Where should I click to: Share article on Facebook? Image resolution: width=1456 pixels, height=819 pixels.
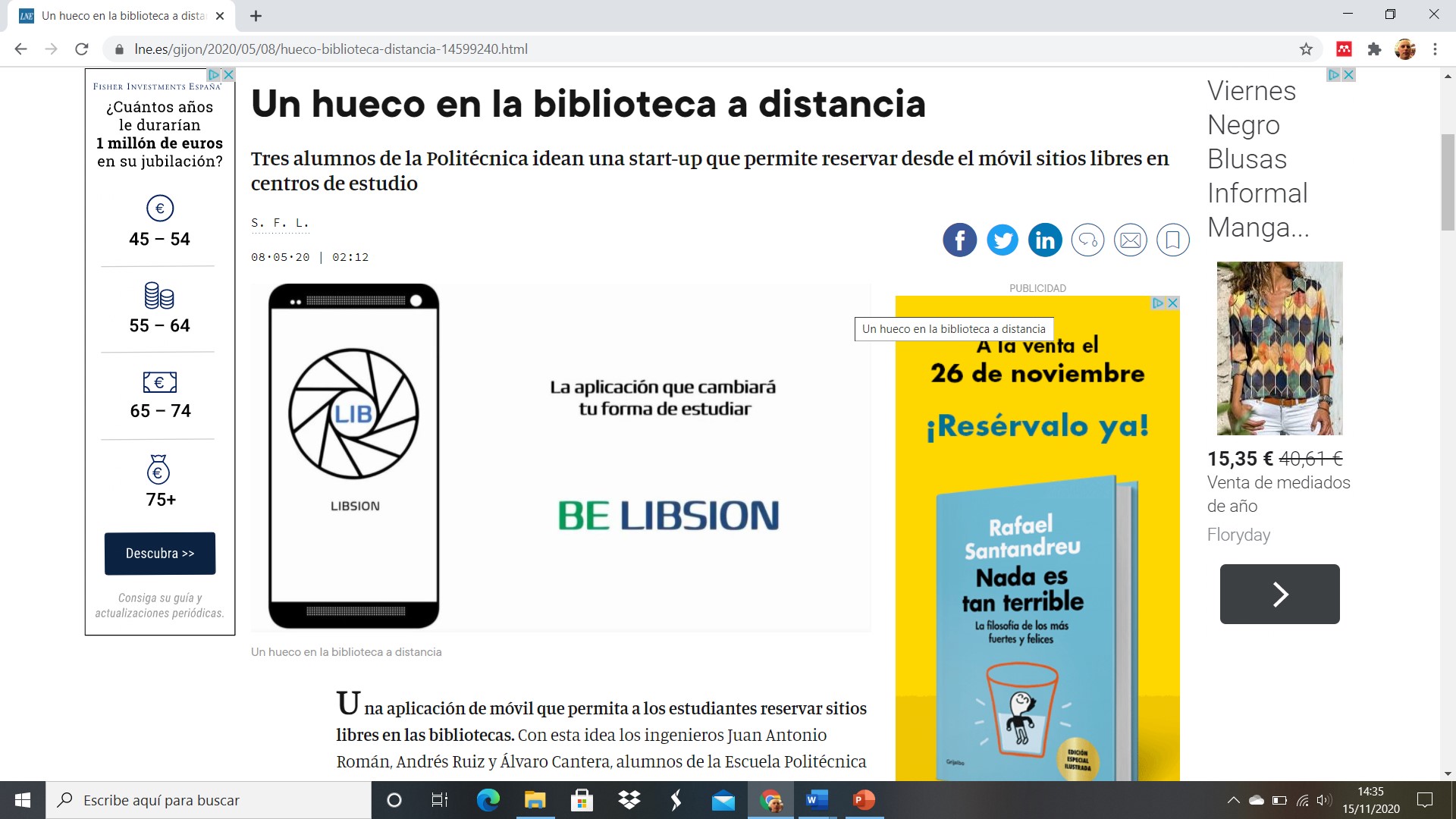point(959,240)
